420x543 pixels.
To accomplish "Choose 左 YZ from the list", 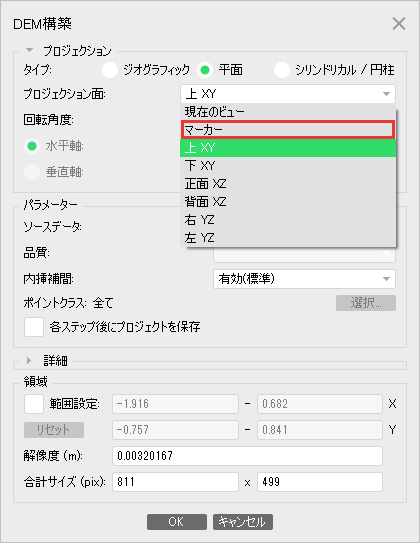I will [288, 238].
